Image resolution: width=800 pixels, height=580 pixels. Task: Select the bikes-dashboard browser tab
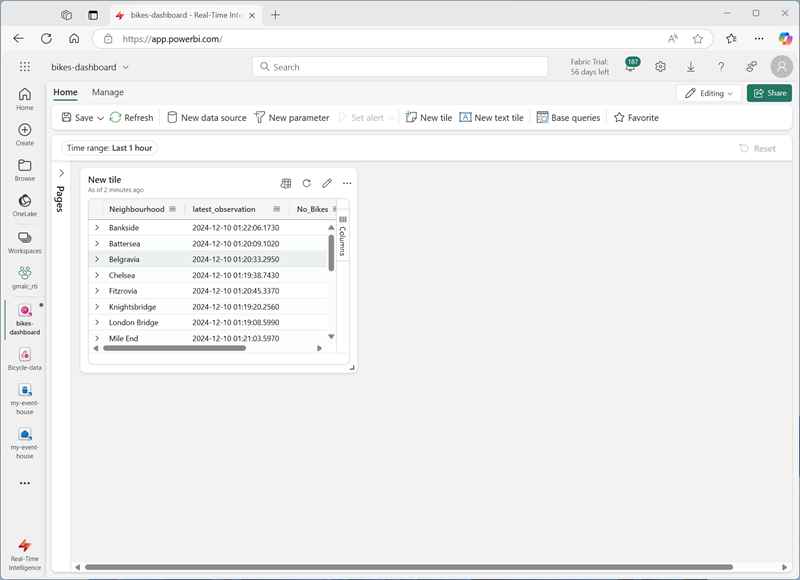[x=186, y=15]
